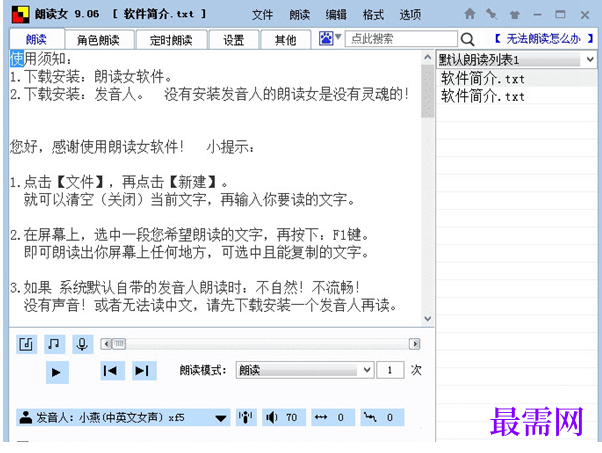Click the microphone recording icon
602x453 pixels.
pos(82,344)
